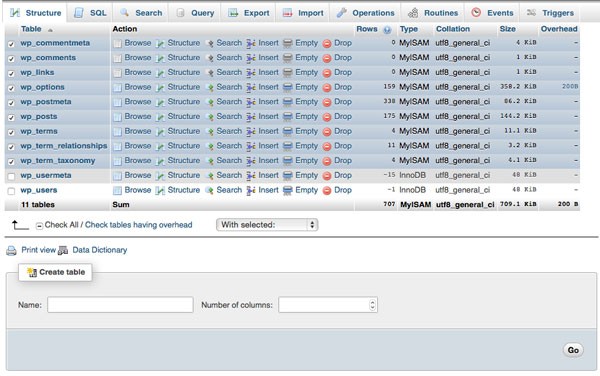Image resolution: width=600 pixels, height=376 pixels.
Task: Click the Number of columns stepper arrows
Action: (372, 305)
